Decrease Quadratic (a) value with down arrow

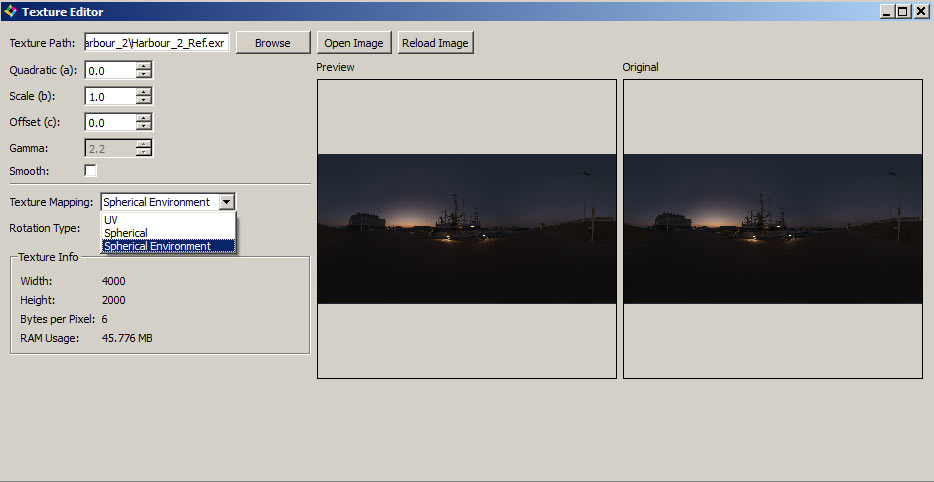144,75
